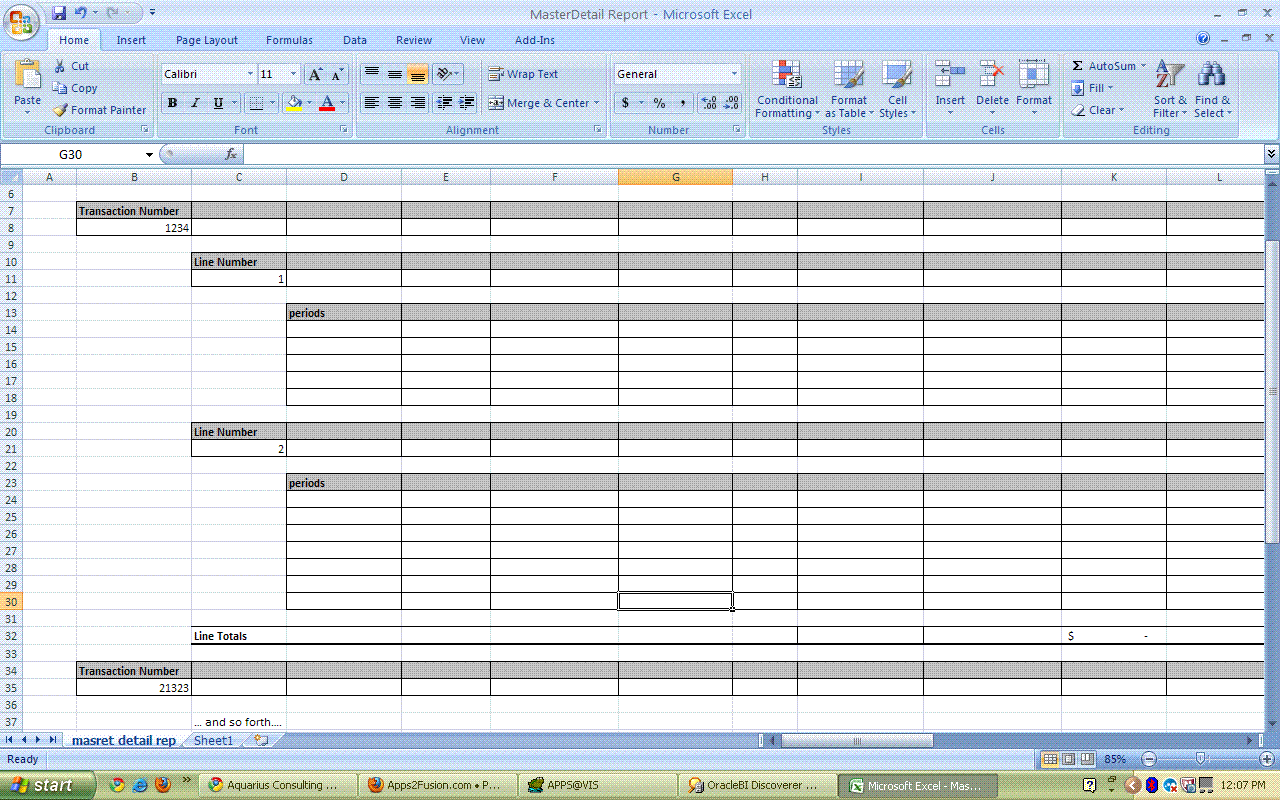Viewport: 1280px width, 800px height.
Task: Select the cell containing 21323
Action: 134,688
